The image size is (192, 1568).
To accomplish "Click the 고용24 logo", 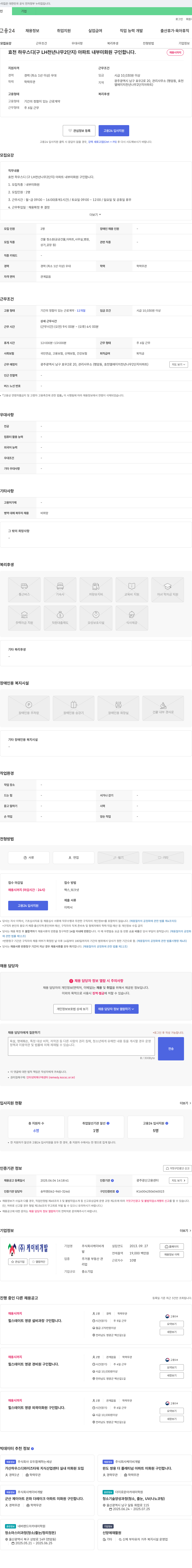I will 7,31.
